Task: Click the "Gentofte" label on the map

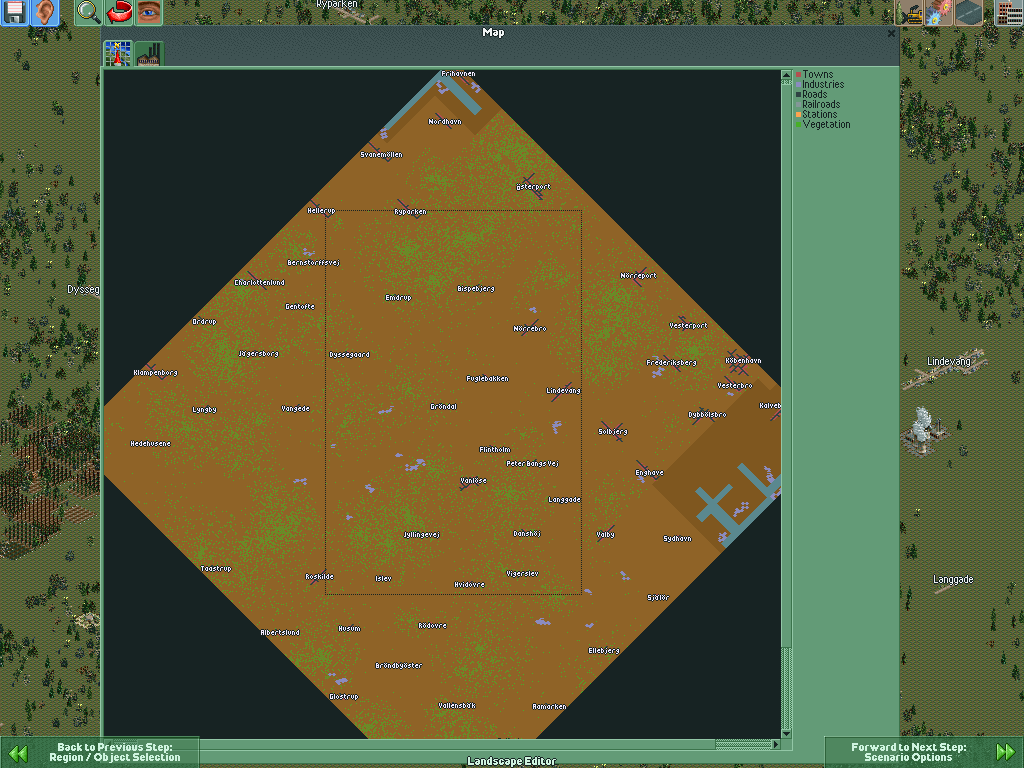Action: tap(300, 306)
